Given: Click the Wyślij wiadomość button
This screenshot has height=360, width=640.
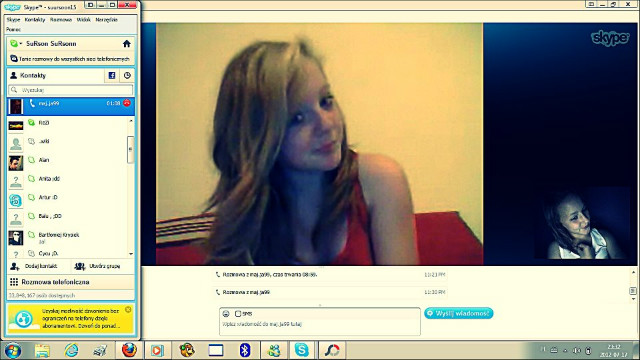Looking at the screenshot, I should [459, 313].
